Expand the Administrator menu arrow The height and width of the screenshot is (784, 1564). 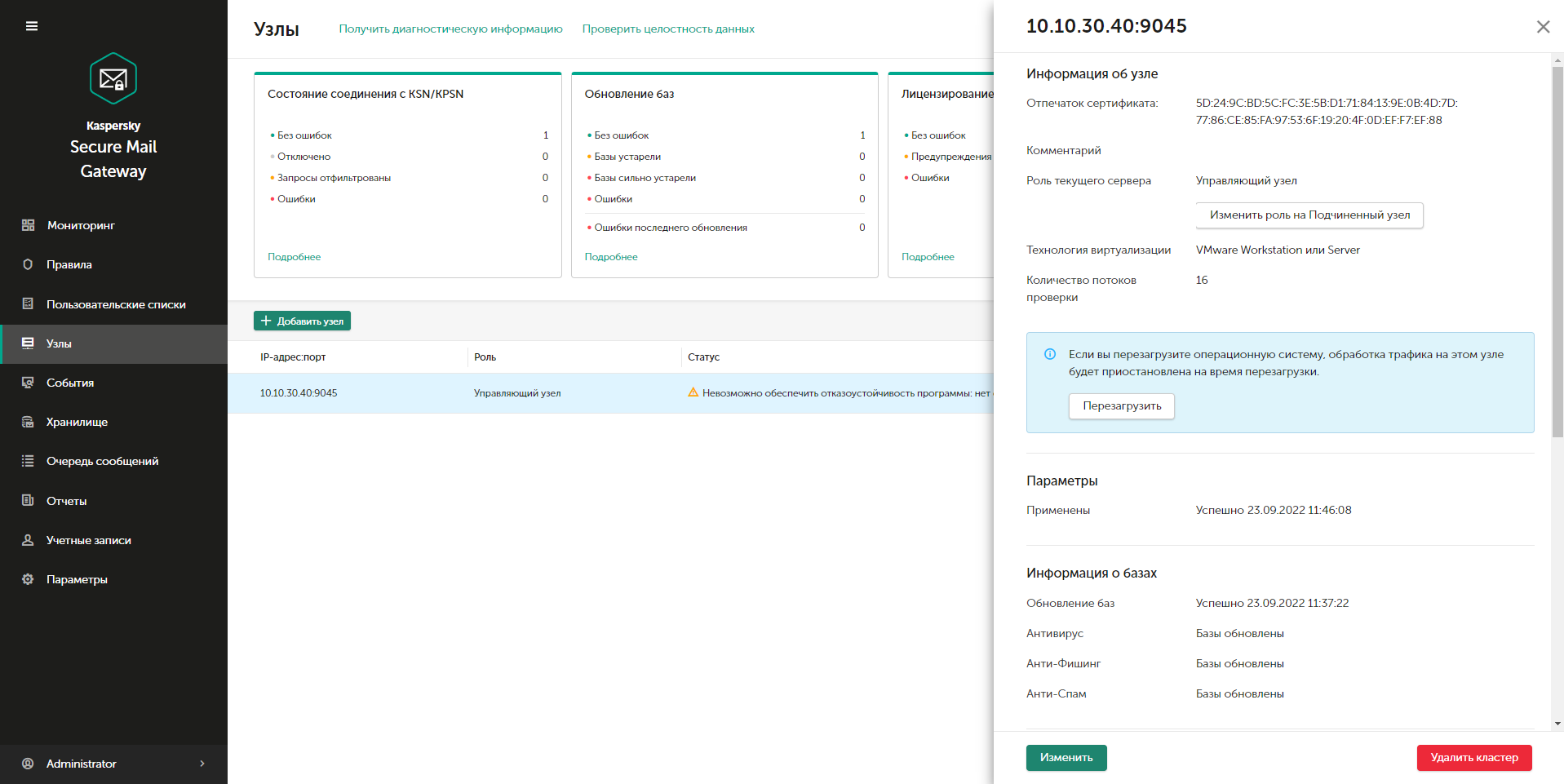click(202, 764)
